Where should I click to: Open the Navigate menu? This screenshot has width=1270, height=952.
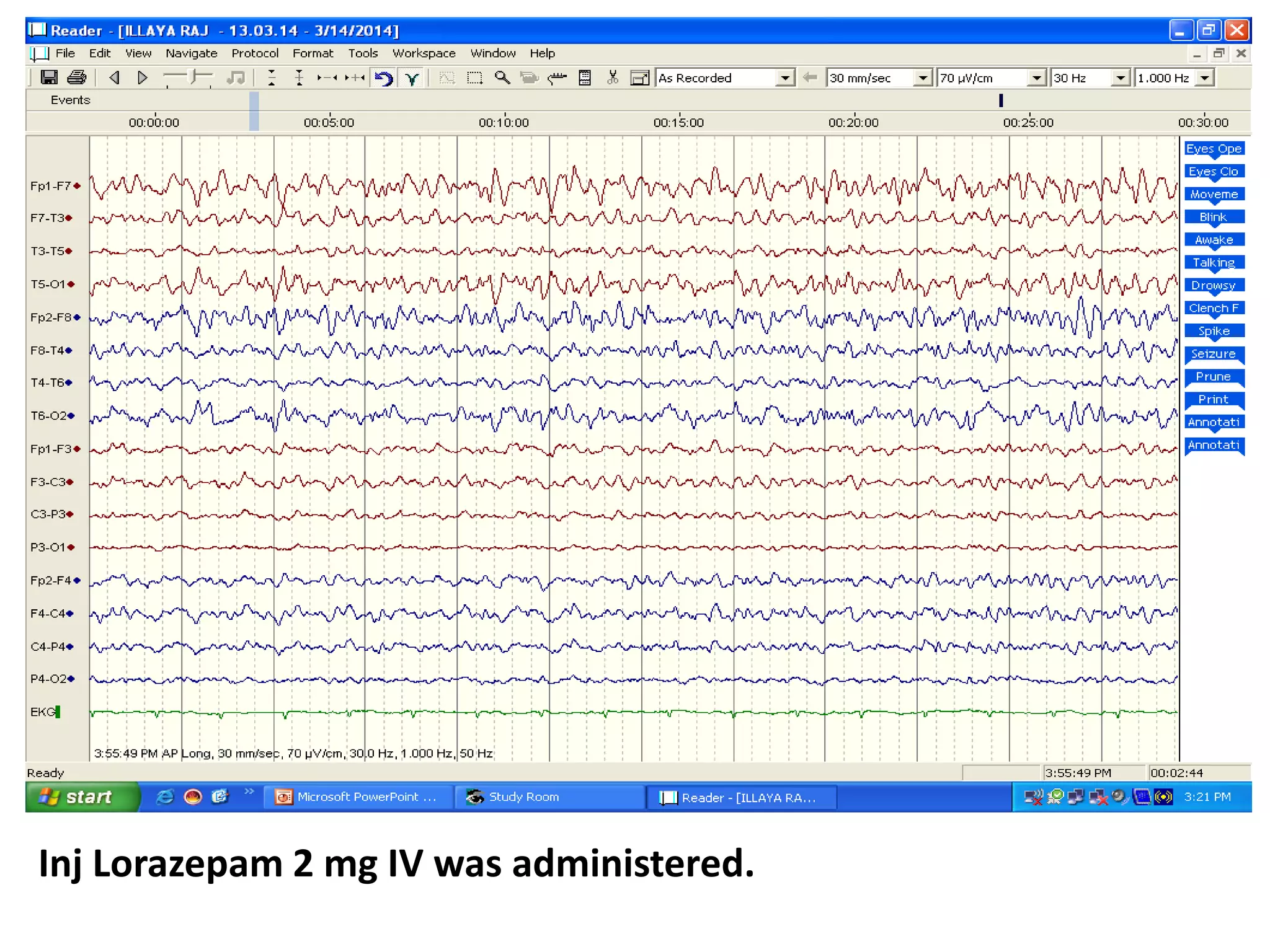coord(191,53)
